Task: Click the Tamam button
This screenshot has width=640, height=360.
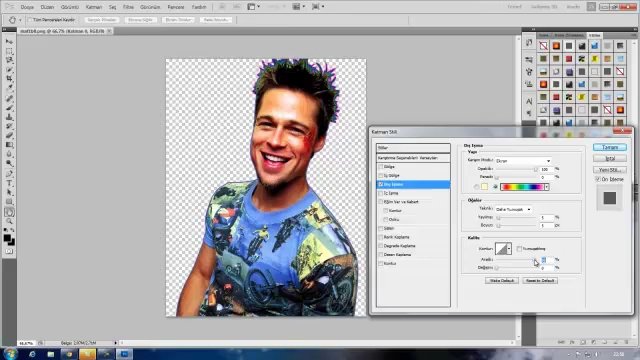Action: 610,147
